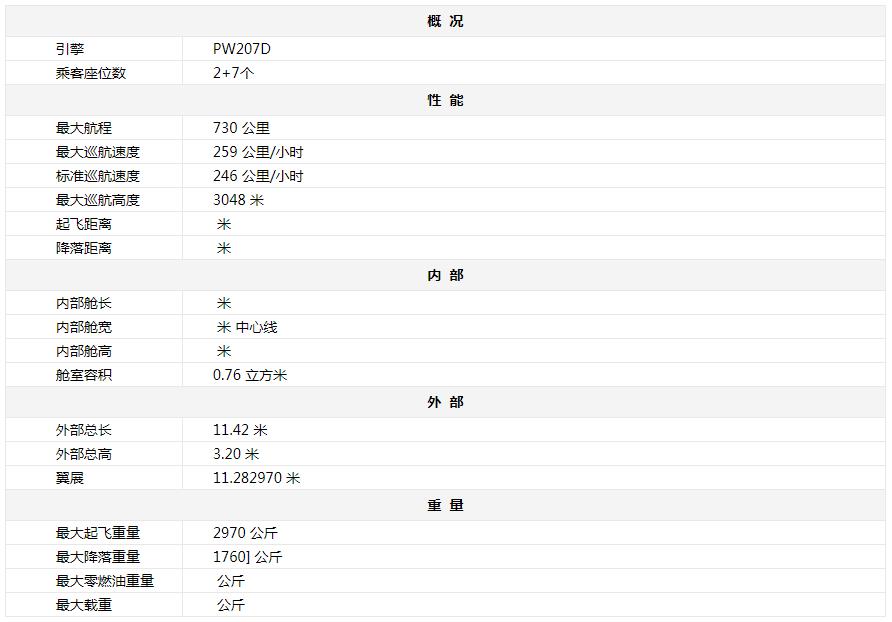Viewport: 892px width, 622px height.
Task: Select the 11.42 米 overall length value
Action: (240, 430)
